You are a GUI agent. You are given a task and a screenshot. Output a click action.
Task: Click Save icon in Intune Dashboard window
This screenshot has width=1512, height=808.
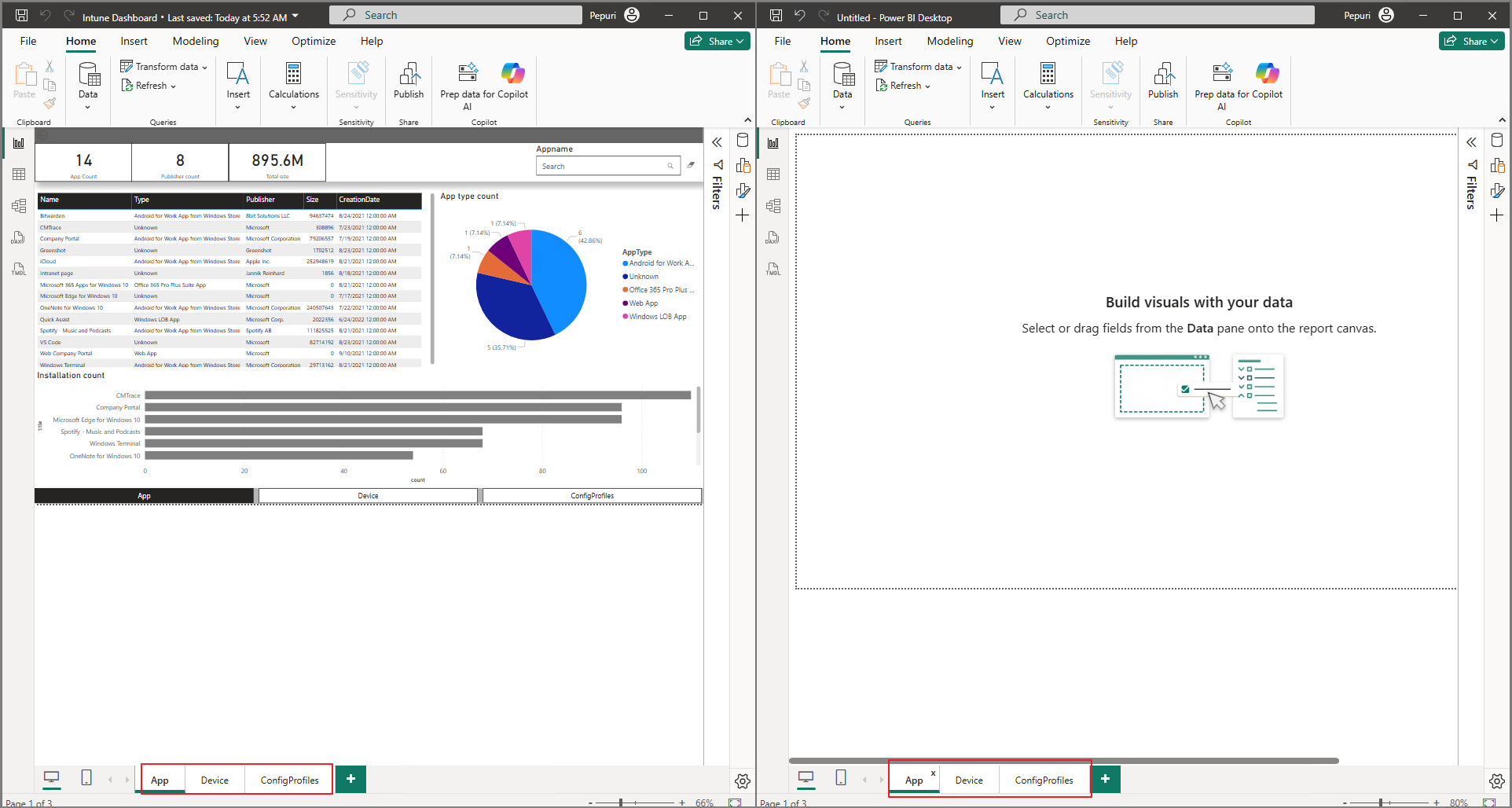(x=21, y=15)
